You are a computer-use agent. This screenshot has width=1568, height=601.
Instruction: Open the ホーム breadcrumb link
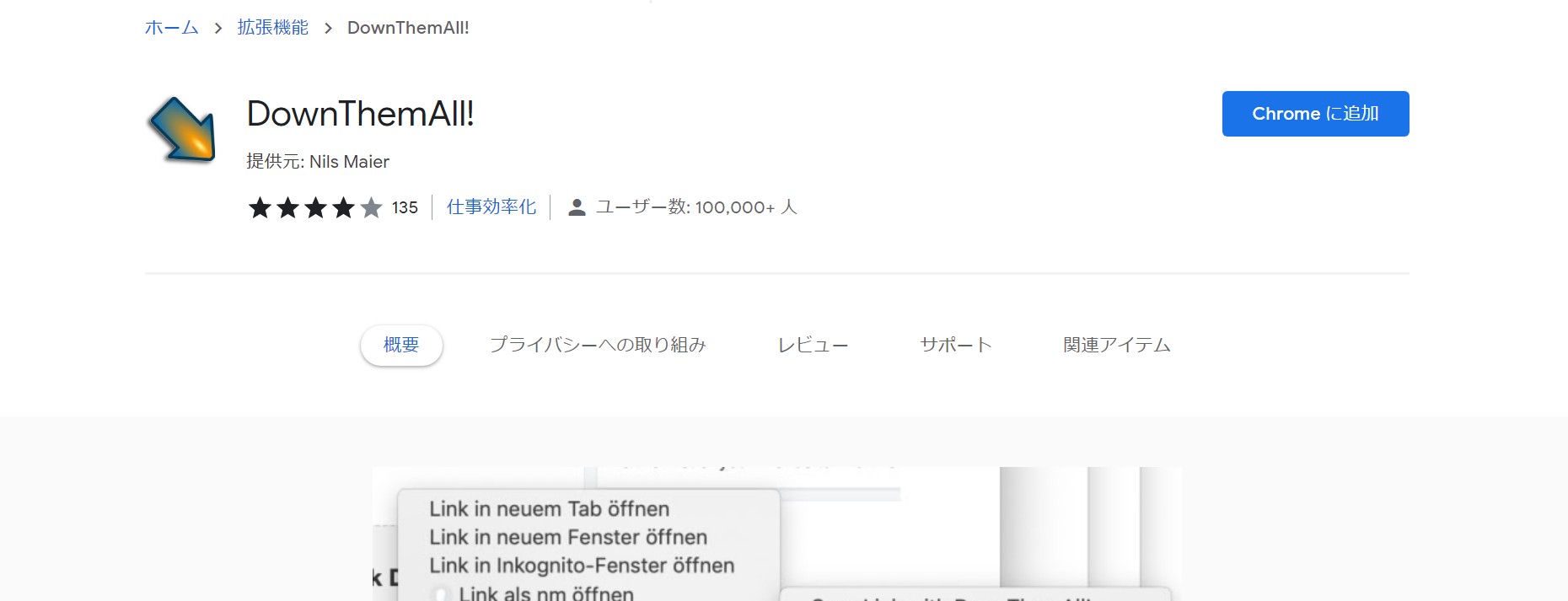click(x=172, y=28)
